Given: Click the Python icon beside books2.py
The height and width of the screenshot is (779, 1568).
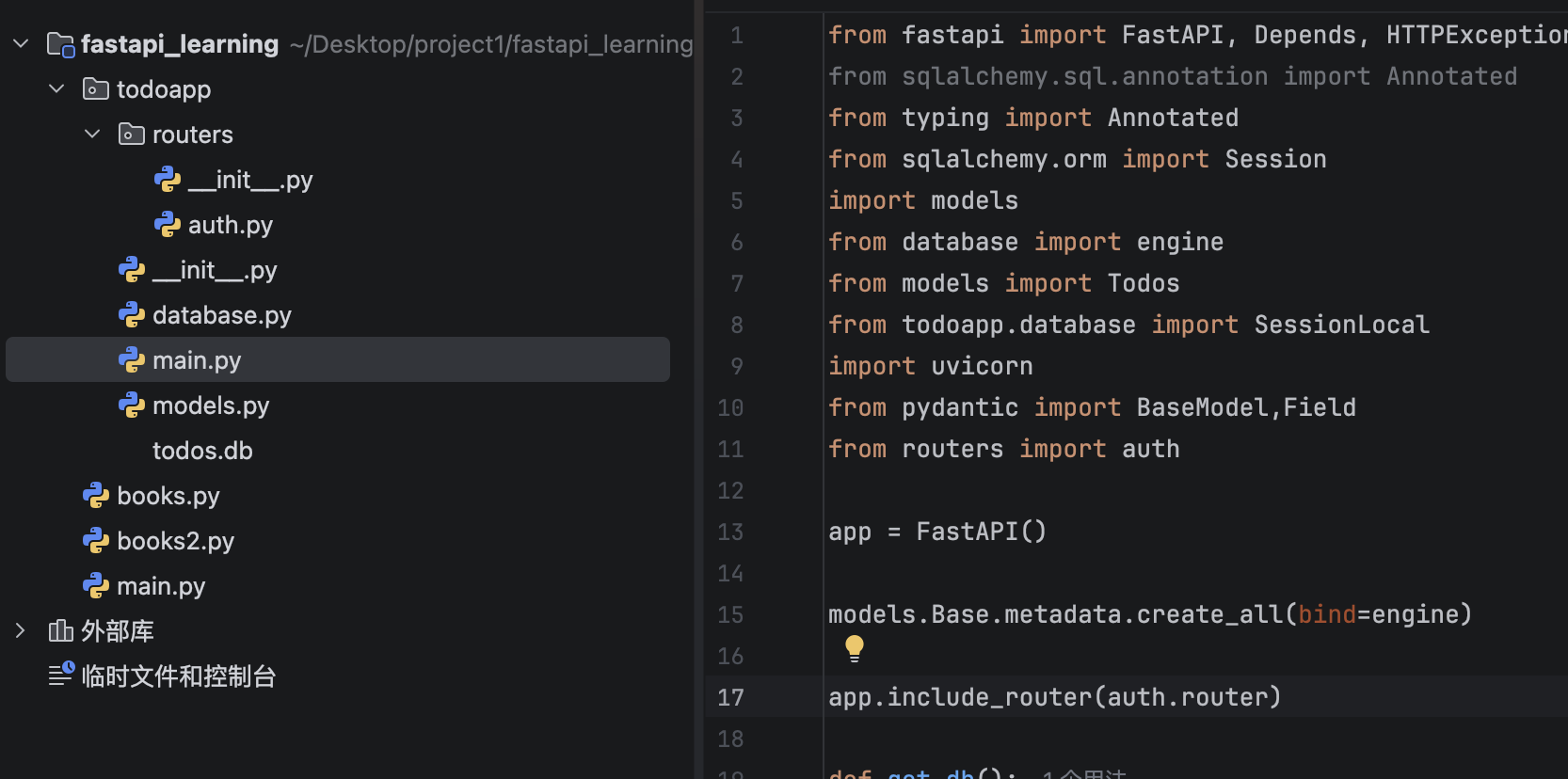Looking at the screenshot, I should pos(96,540).
